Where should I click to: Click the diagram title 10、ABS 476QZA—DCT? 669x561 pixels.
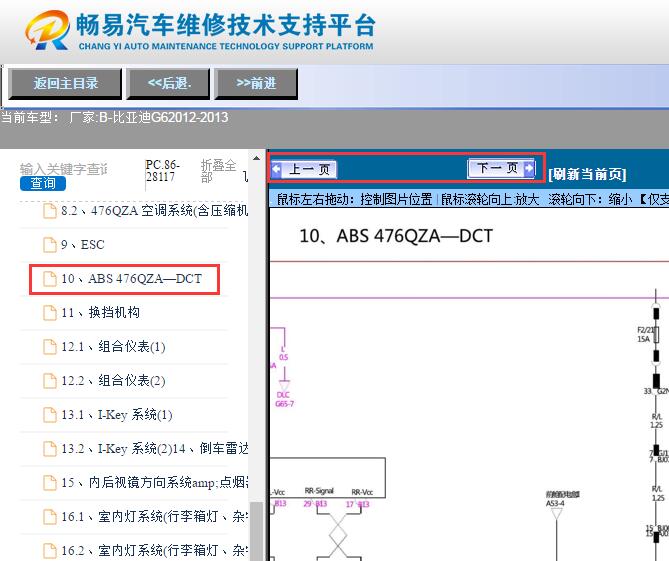396,236
